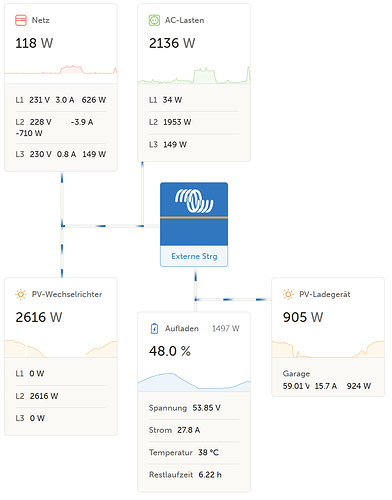Screen dimensions: 392x500
Task: Select the 905 W PV charger value
Action: point(303,317)
